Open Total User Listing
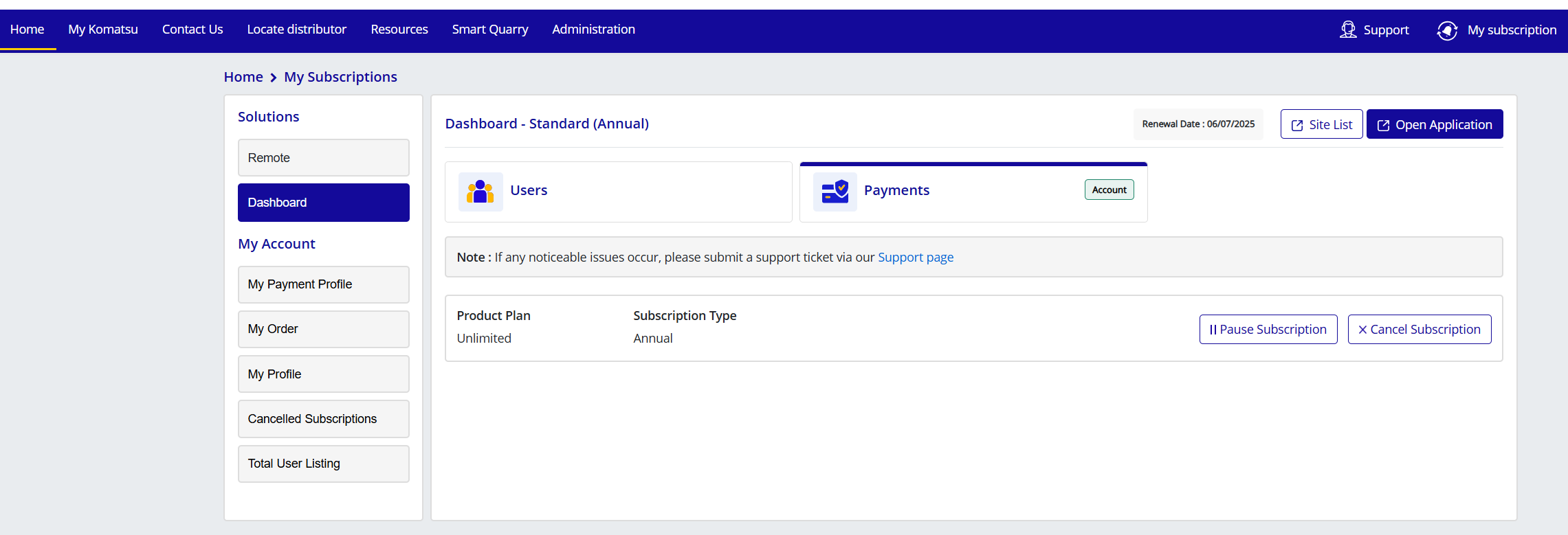 point(324,464)
